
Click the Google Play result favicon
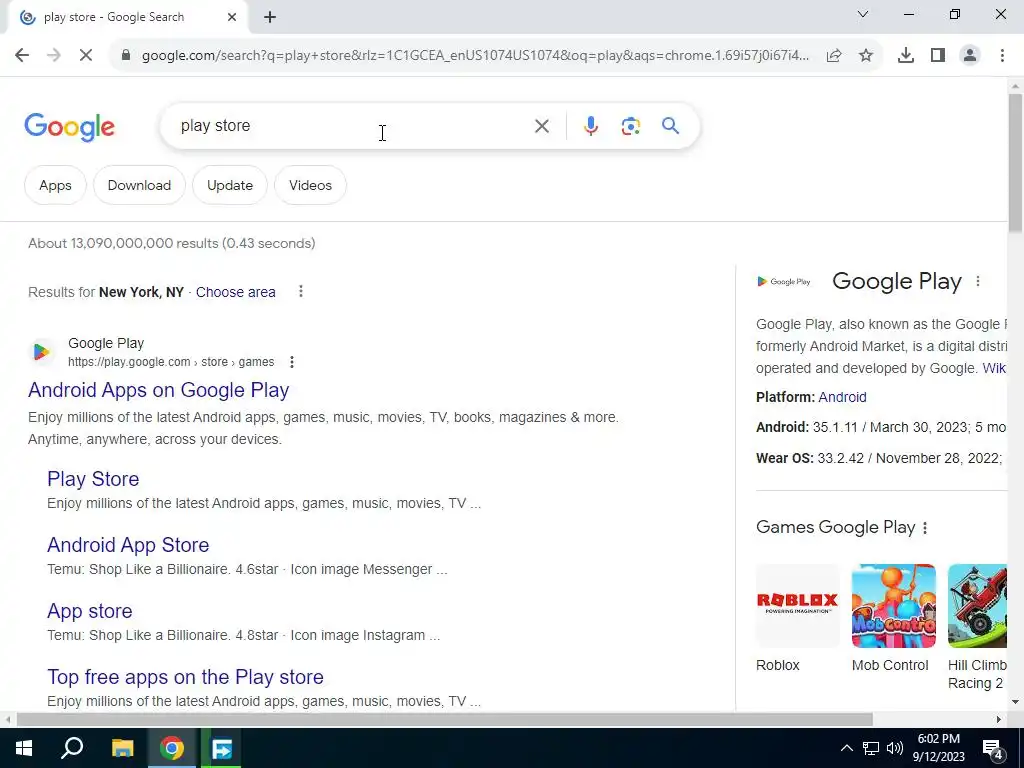(x=41, y=352)
